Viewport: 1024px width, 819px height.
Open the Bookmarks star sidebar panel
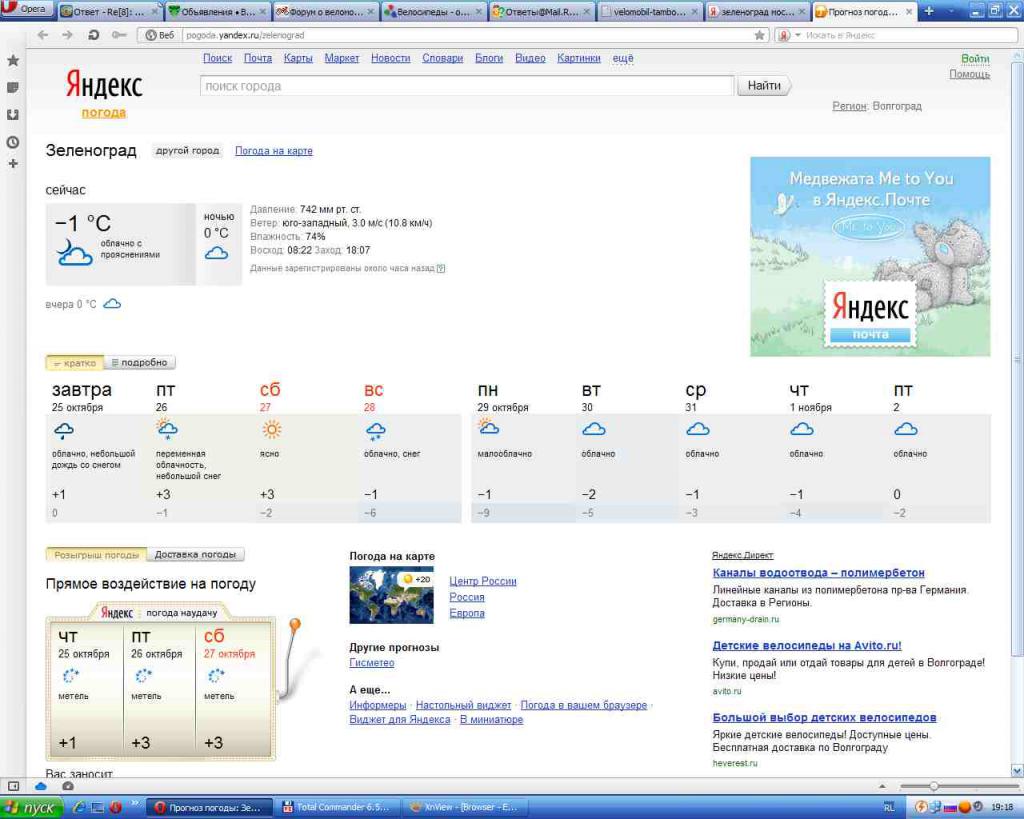(12, 61)
